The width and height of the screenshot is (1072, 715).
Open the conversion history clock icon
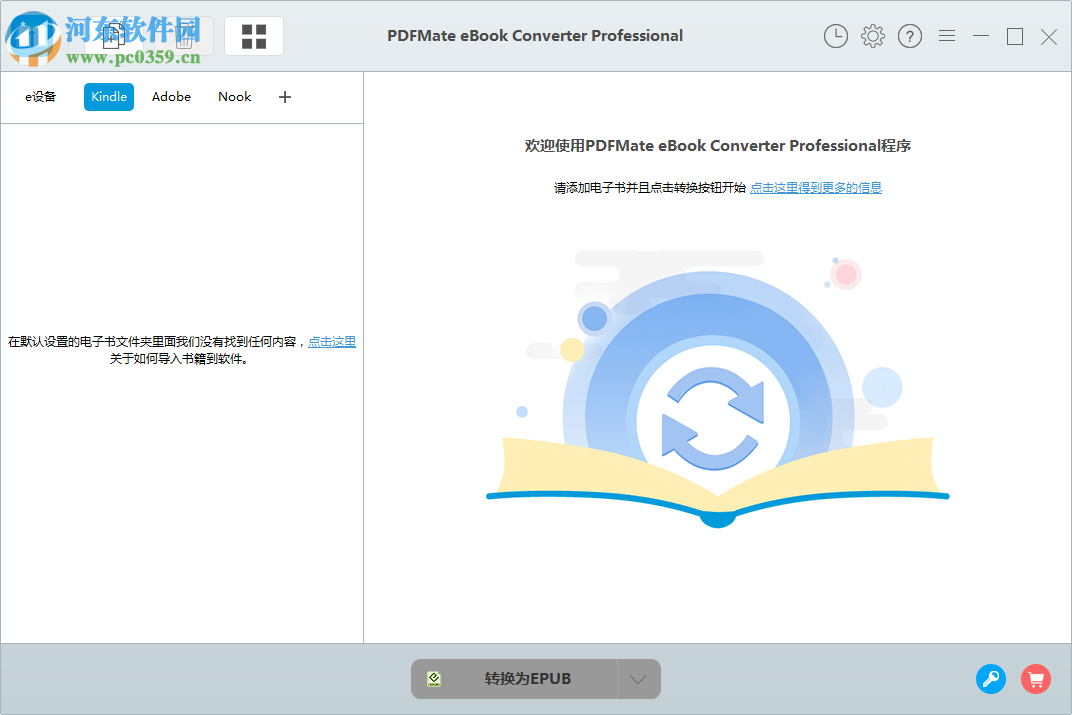click(835, 36)
